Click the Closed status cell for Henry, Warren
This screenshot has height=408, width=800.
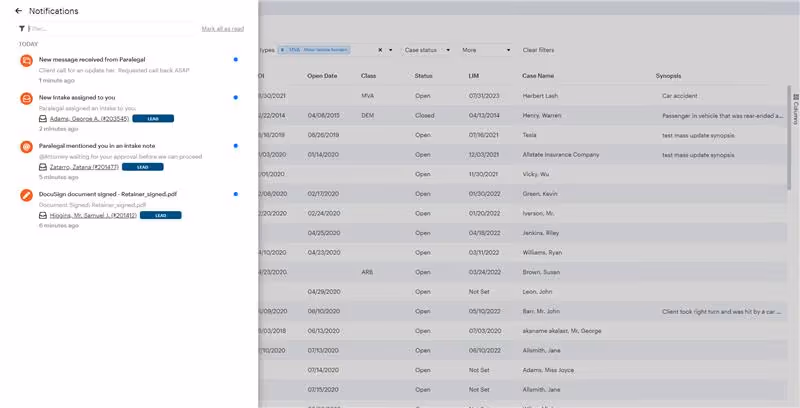point(424,116)
